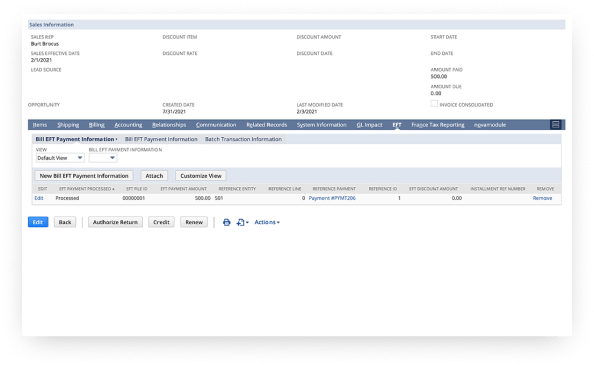This screenshot has width=594, height=367.
Task: Switch to the ngwamodule tab
Action: point(490,125)
